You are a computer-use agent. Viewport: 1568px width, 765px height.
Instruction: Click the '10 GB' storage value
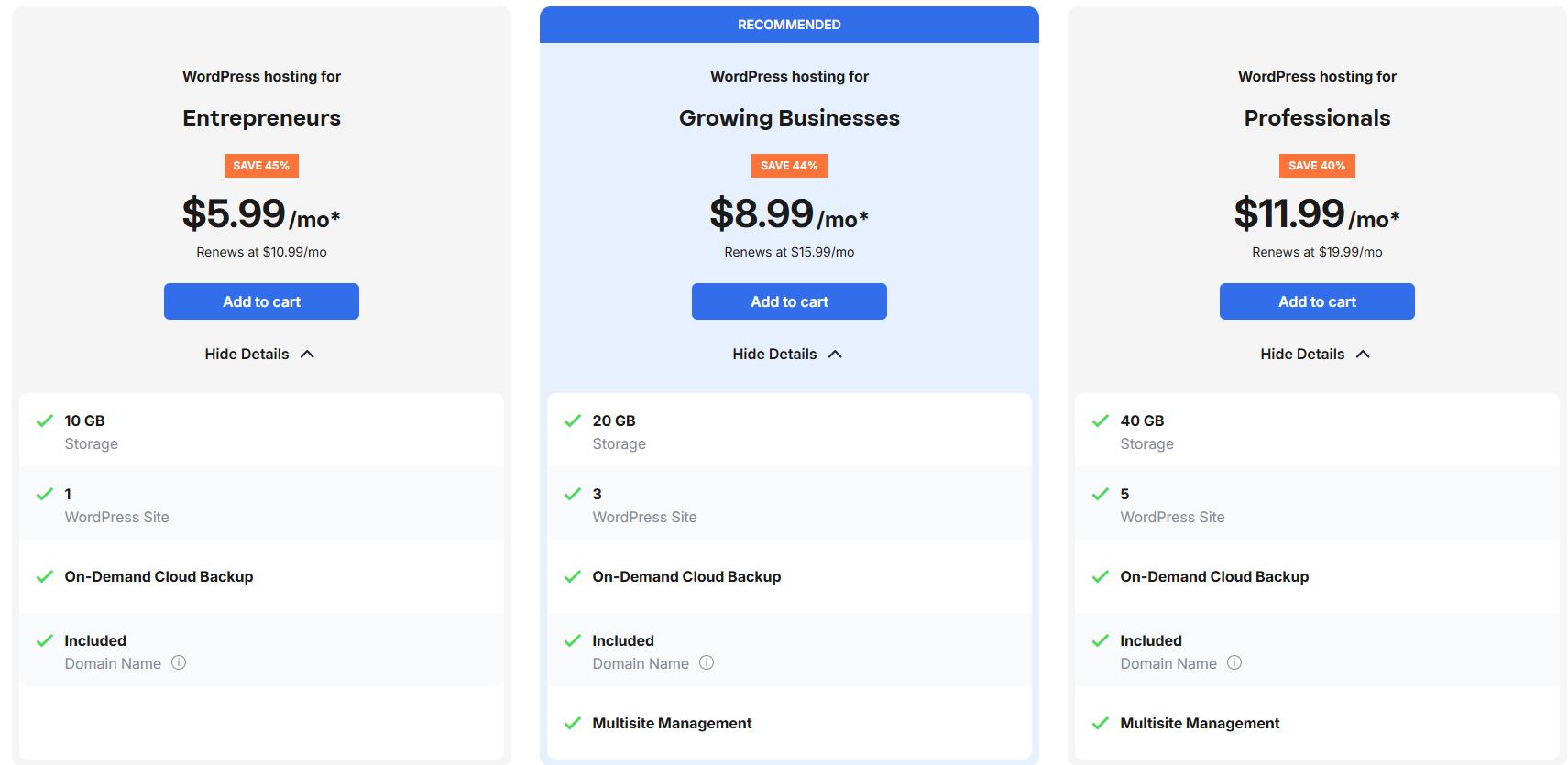coord(84,421)
